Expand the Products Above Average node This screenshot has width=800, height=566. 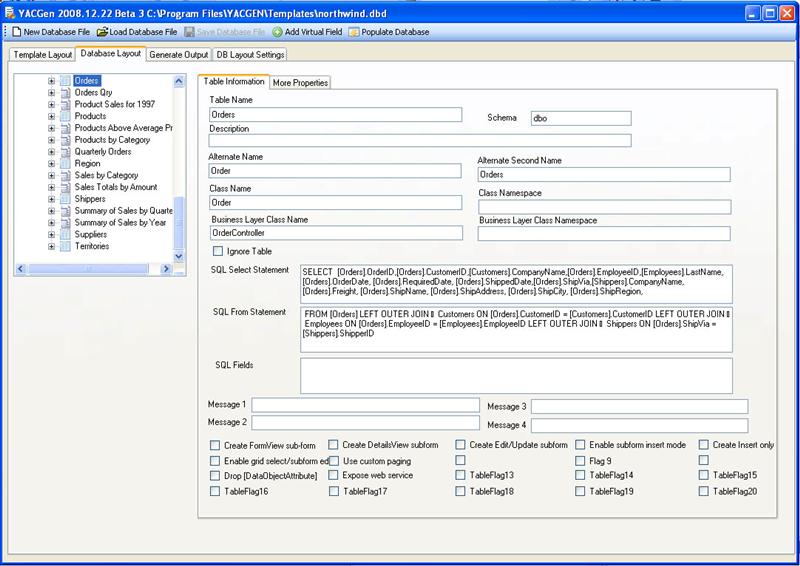coord(51,128)
